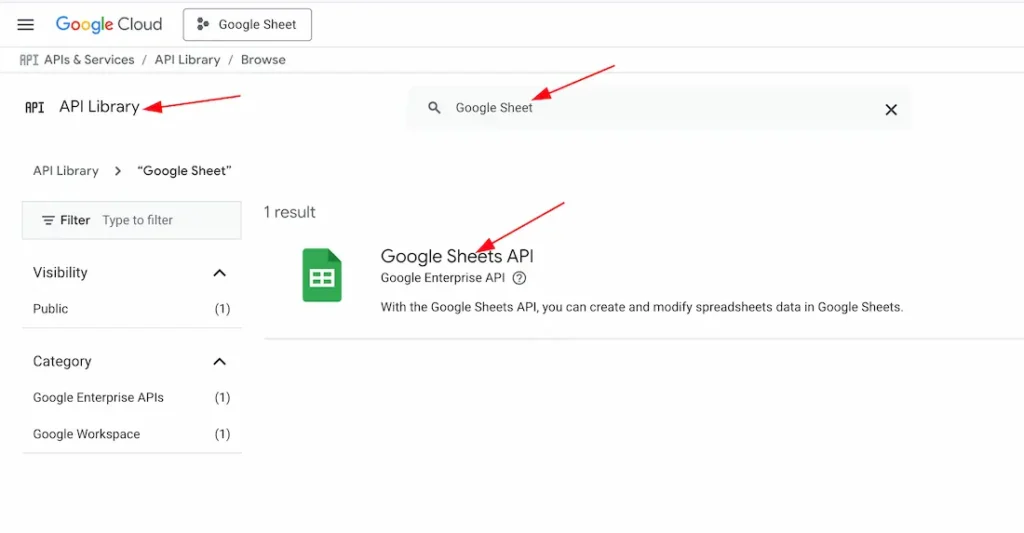Viewport: 1024px width, 533px height.
Task: Select the Public visibility filter
Action: tap(51, 309)
